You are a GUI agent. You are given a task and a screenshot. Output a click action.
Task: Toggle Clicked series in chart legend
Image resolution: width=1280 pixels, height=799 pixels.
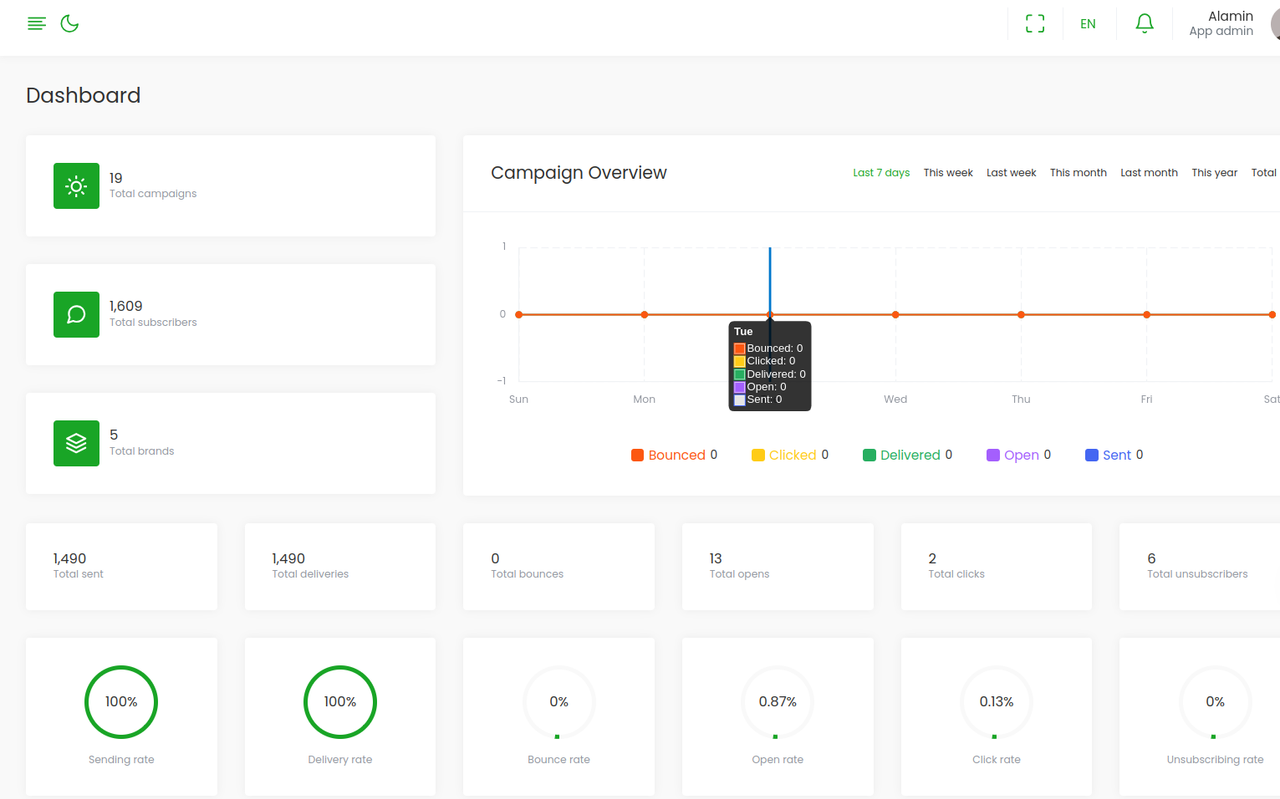[790, 455]
